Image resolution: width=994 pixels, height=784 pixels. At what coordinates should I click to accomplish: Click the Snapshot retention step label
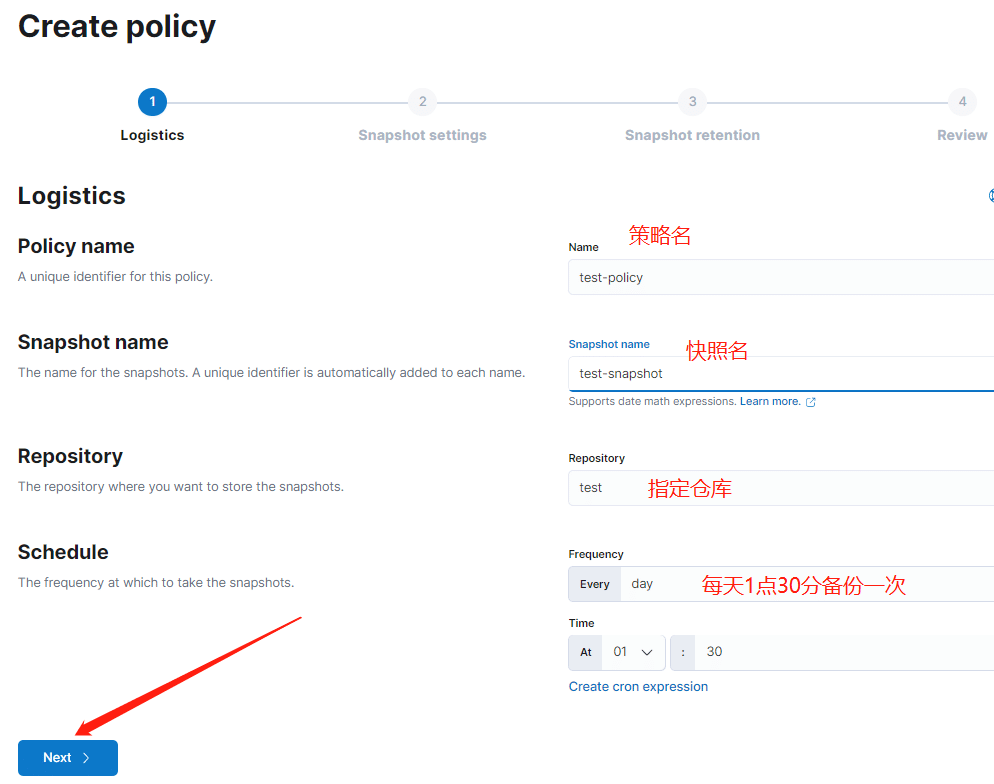[692, 135]
